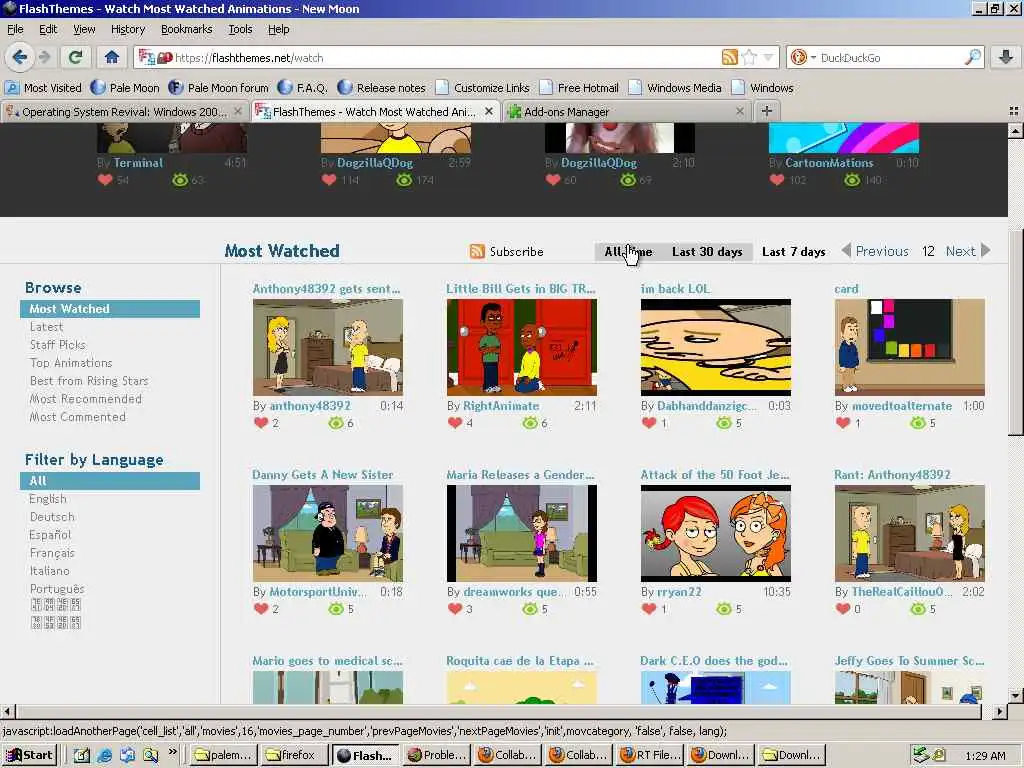Open the Bookmarks menu
1024x768 pixels.
point(186,29)
